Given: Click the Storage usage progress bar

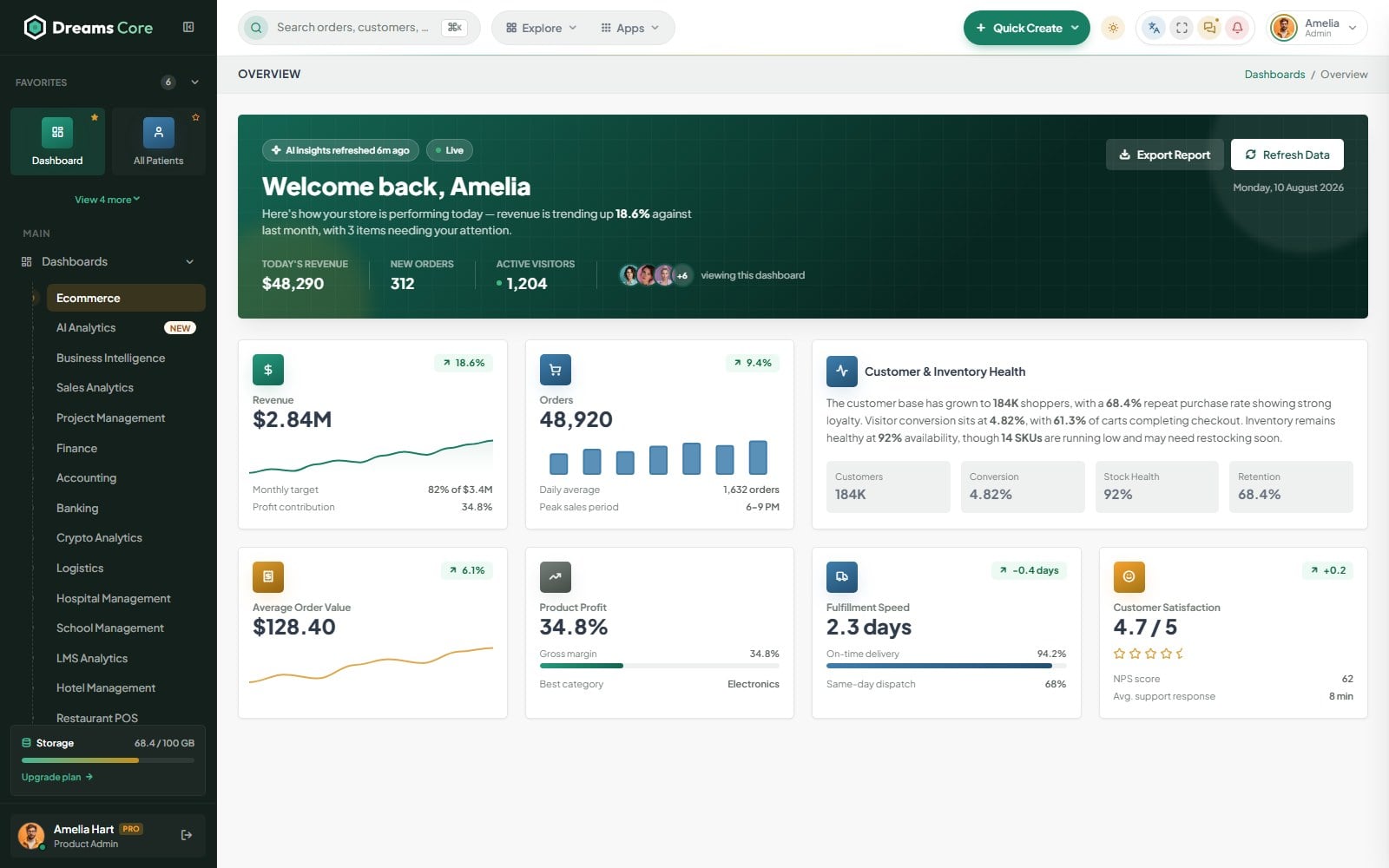Looking at the screenshot, I should click(x=108, y=760).
